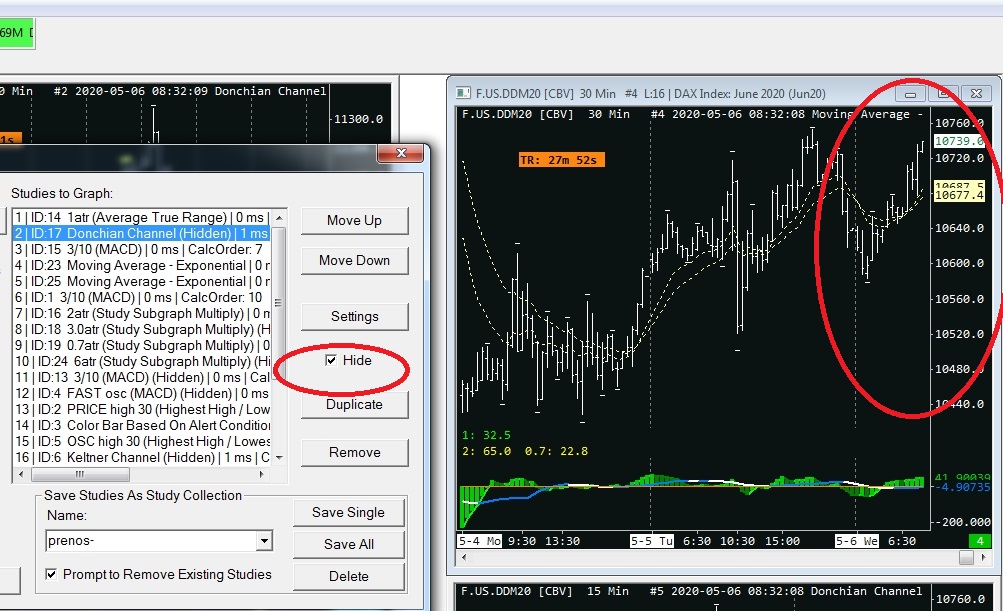The image size is (1003, 611).
Task: Select ID:3 Color Bar Based On Alert row
Action: click(x=142, y=425)
